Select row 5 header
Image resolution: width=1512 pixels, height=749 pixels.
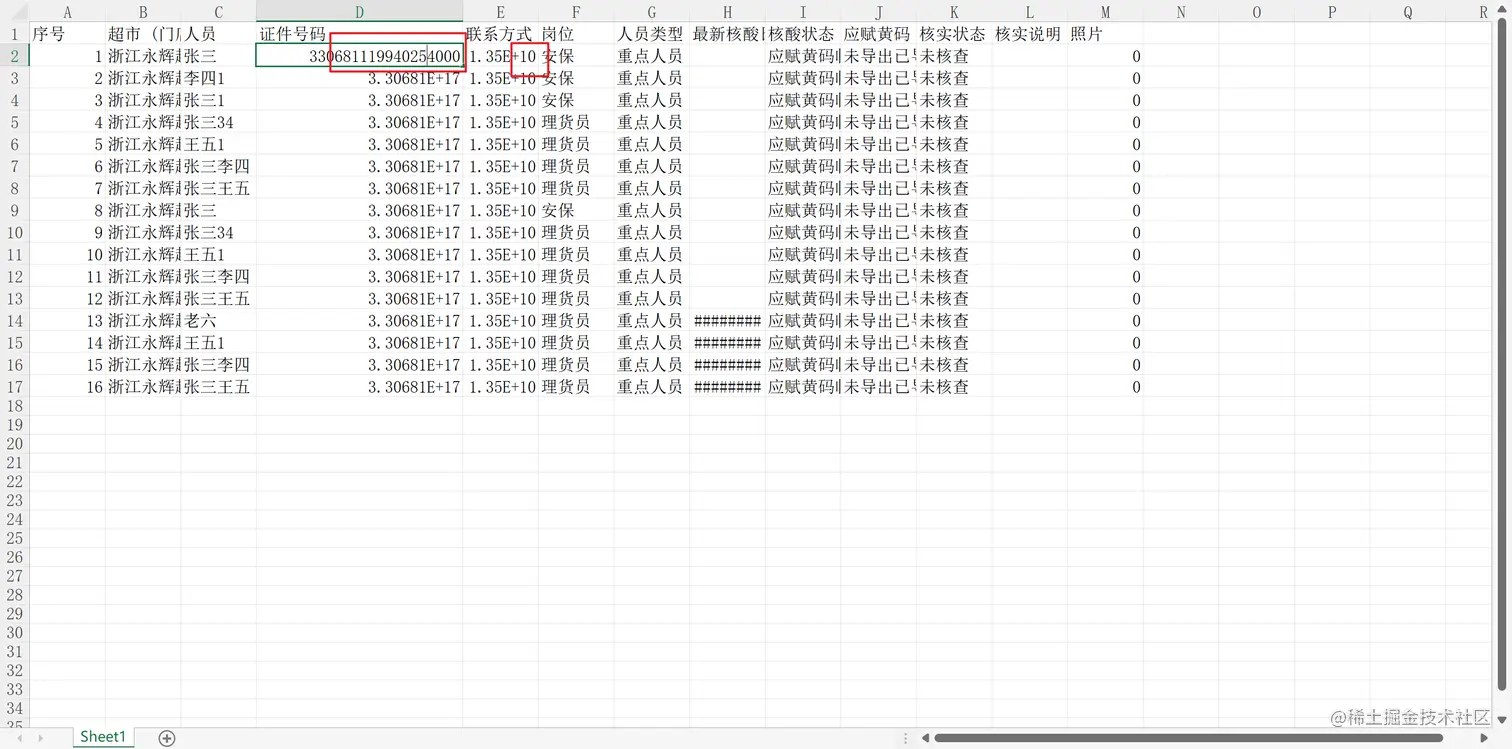(x=14, y=122)
